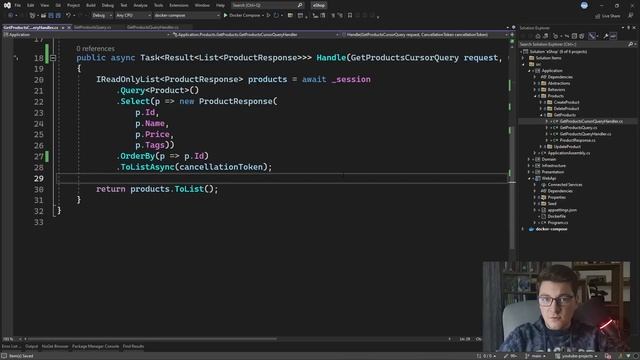Open the Build menu
This screenshot has height=360, width=640.
coord(91,5)
